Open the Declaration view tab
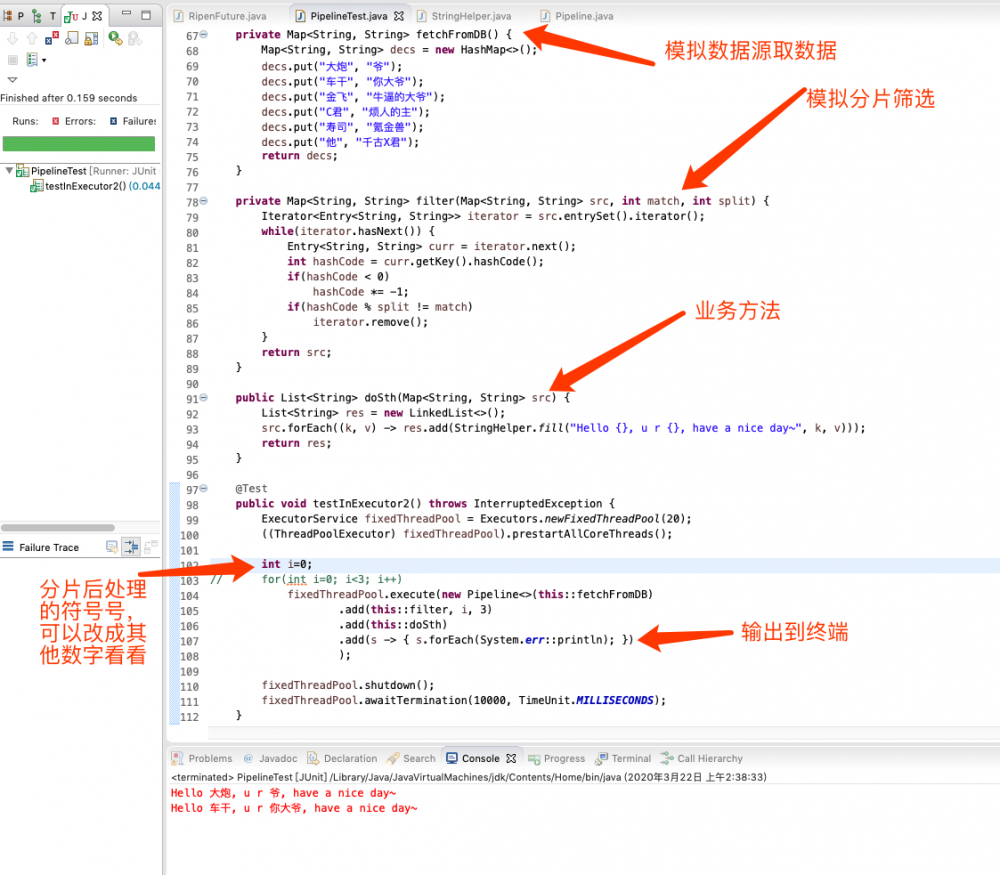Viewport: 1000px width, 875px height. click(x=342, y=758)
